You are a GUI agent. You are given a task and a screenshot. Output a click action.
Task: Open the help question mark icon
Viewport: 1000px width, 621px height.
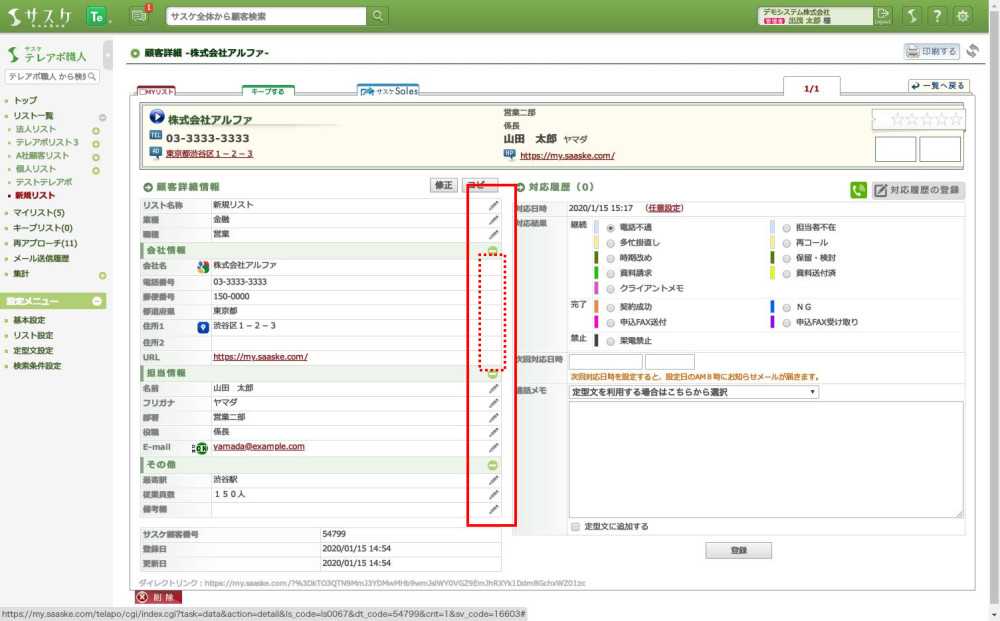click(x=936, y=16)
